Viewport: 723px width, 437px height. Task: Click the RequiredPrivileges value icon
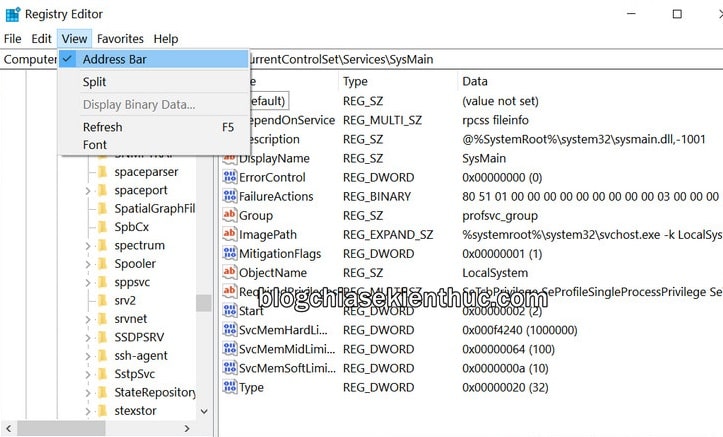click(x=229, y=291)
